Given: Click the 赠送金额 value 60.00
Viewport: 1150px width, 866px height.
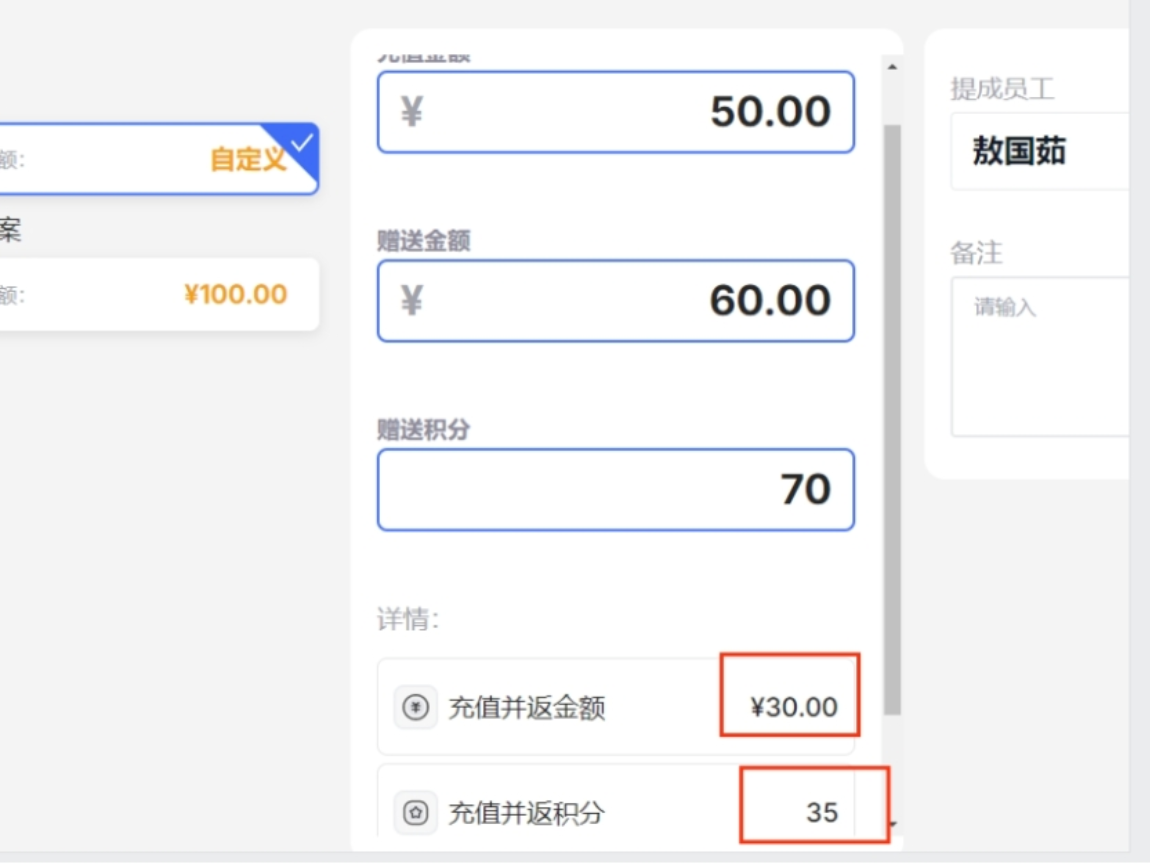Looking at the screenshot, I should pos(770,300).
